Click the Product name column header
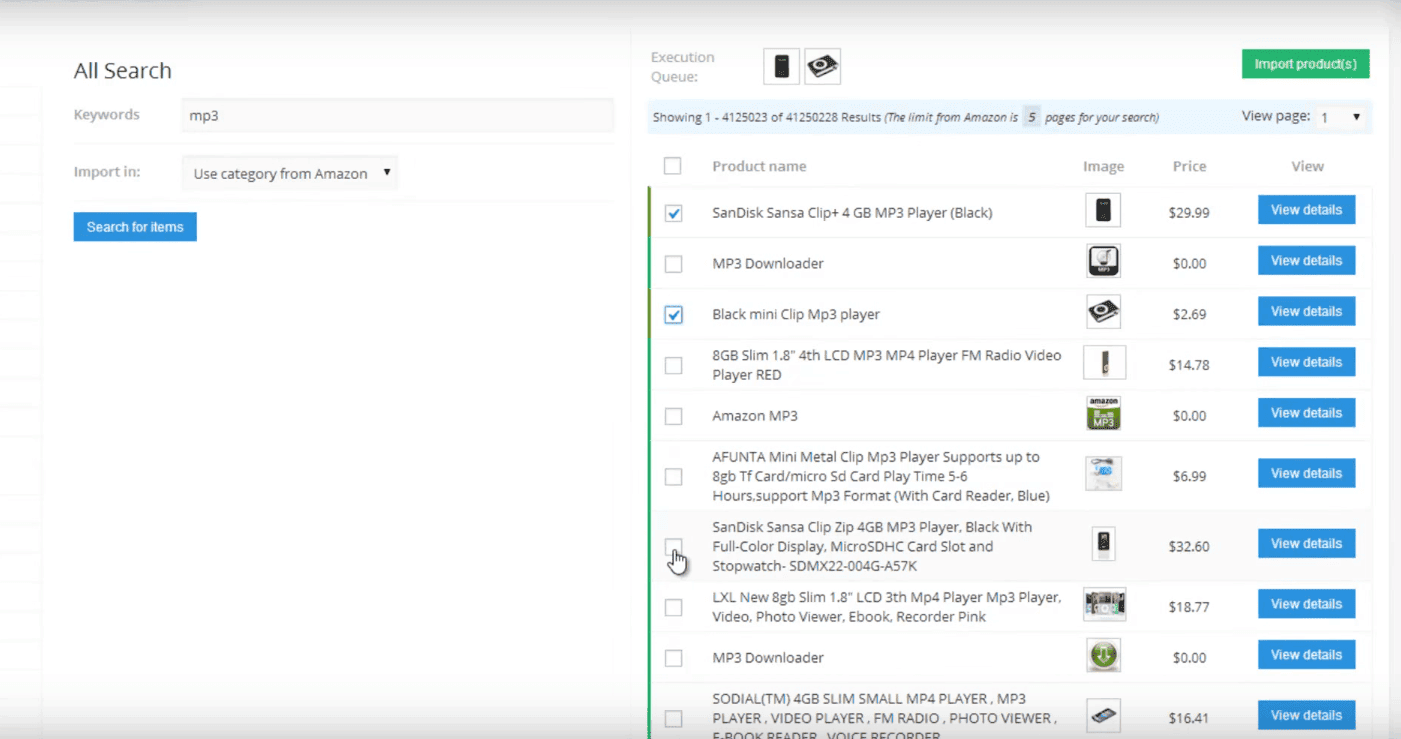The width and height of the screenshot is (1401, 739). point(759,166)
